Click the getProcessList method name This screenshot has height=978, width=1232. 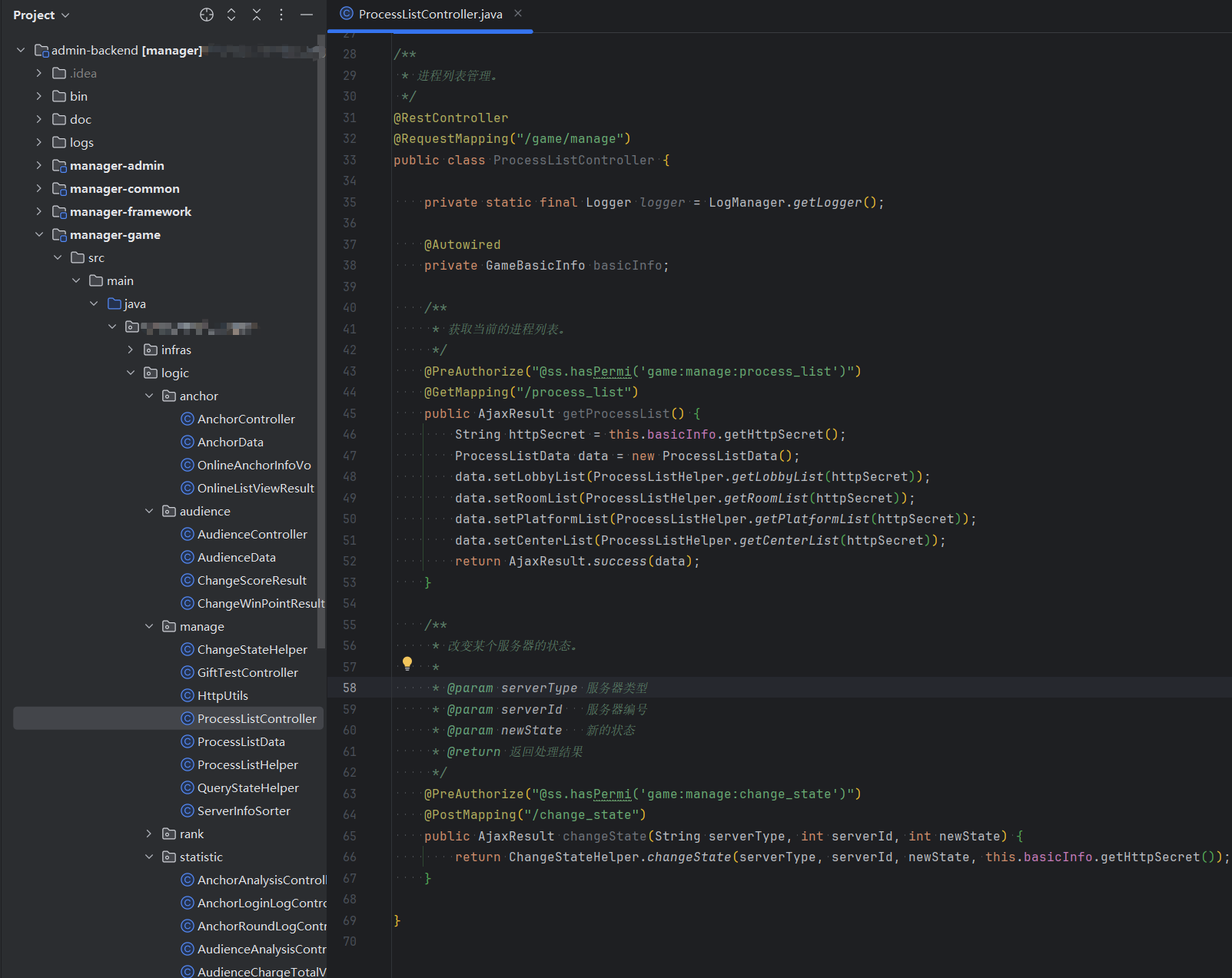tap(616, 413)
